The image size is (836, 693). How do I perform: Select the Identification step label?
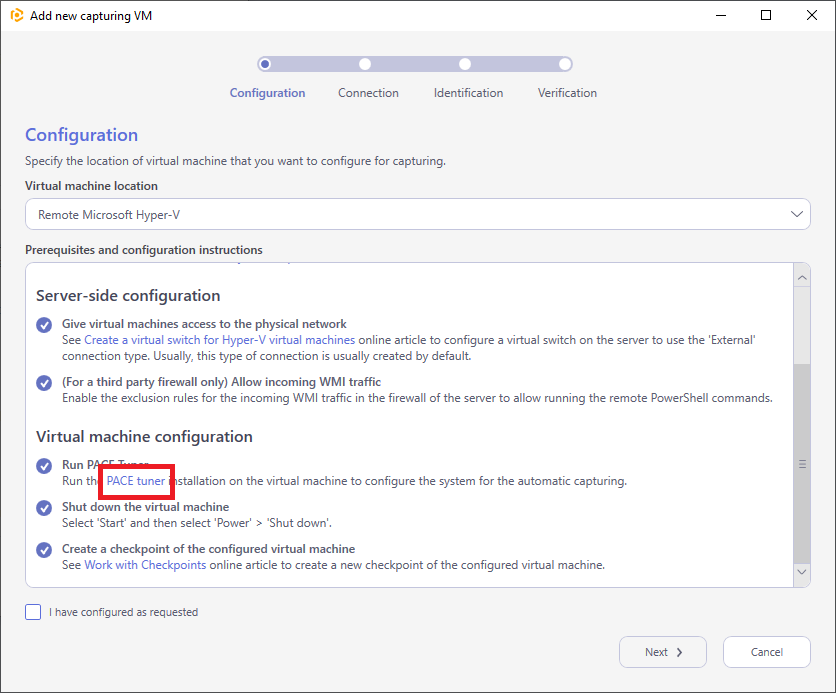point(468,93)
